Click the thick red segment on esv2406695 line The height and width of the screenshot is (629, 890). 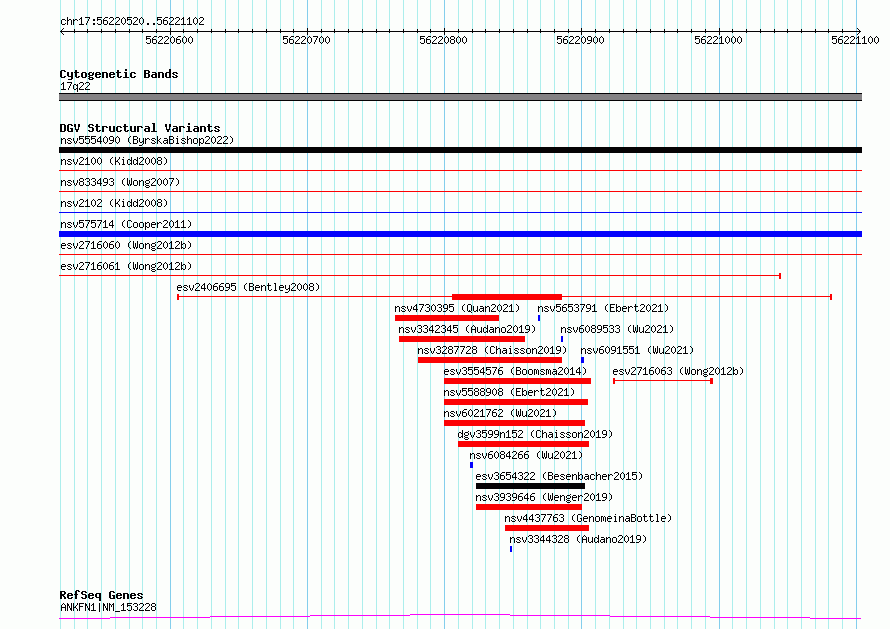pyautogui.click(x=507, y=297)
